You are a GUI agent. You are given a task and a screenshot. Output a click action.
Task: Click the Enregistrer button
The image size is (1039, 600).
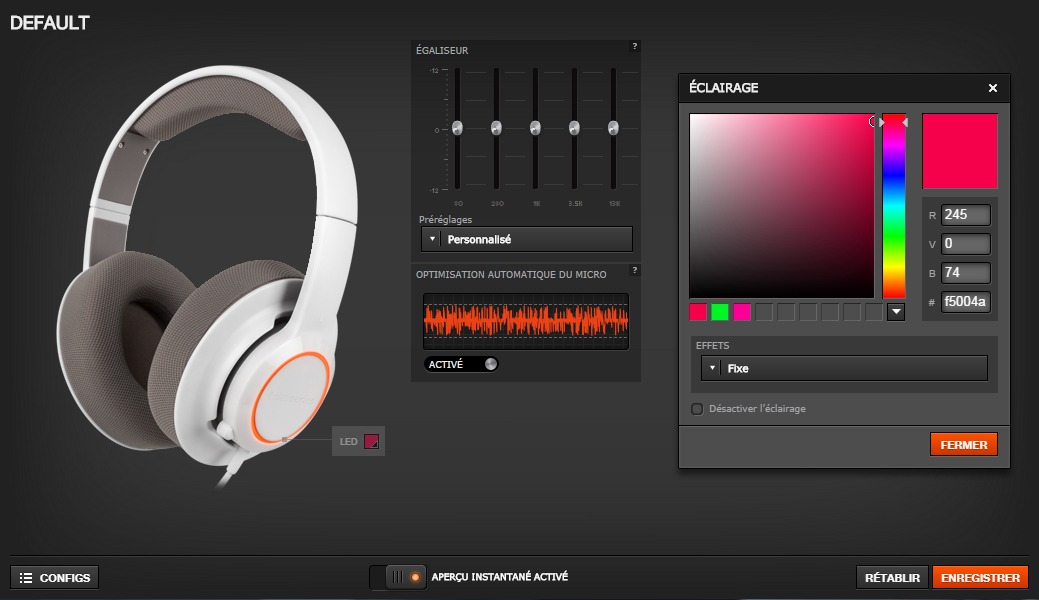[x=980, y=578]
